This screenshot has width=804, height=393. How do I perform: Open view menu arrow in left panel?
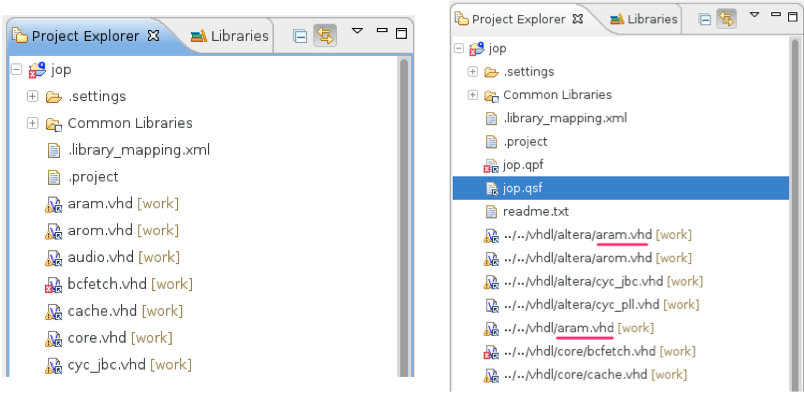357,31
